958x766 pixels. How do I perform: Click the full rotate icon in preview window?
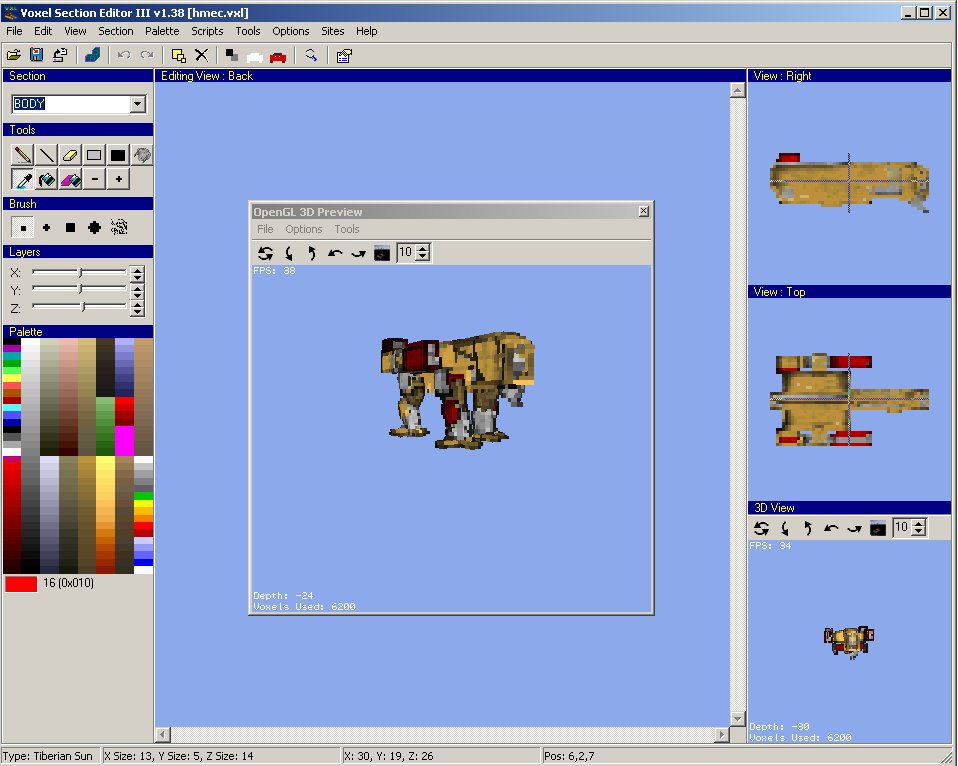pyautogui.click(x=265, y=253)
